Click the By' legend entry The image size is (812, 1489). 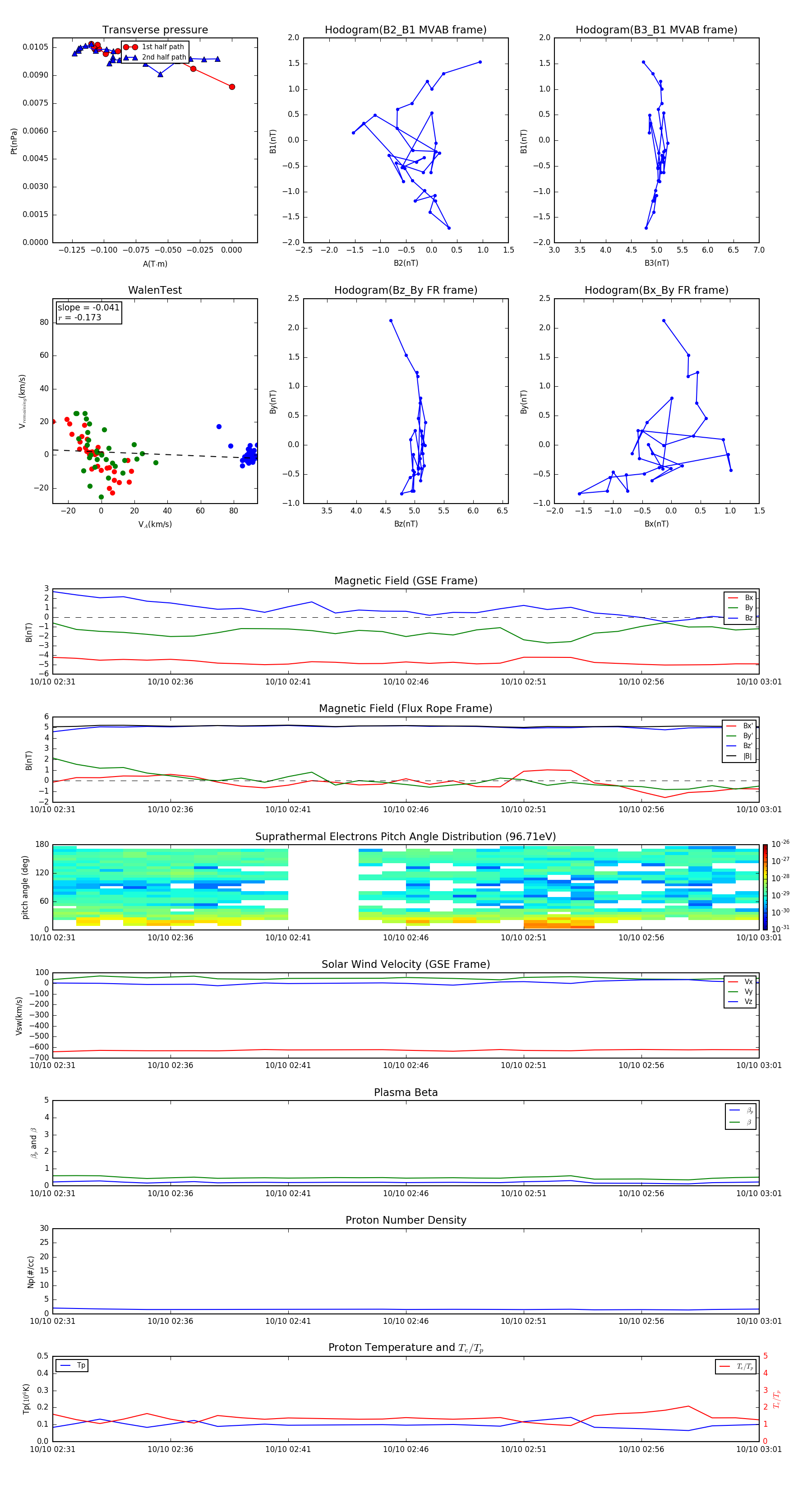click(740, 736)
